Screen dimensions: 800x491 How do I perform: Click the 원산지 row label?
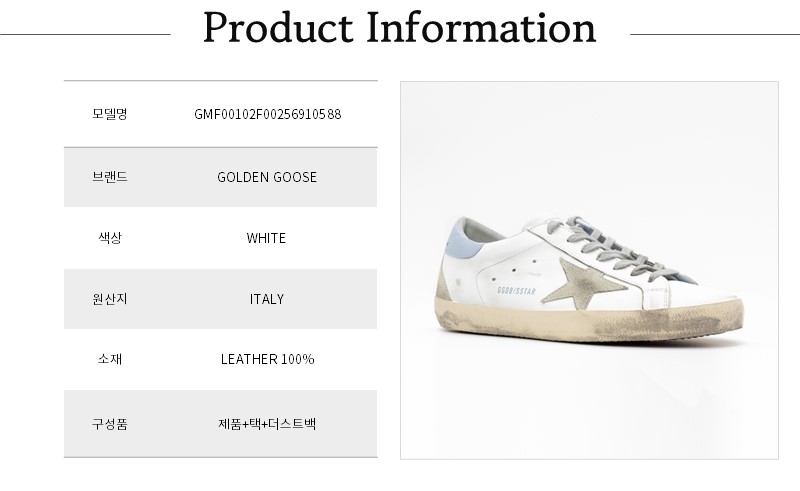pos(109,299)
